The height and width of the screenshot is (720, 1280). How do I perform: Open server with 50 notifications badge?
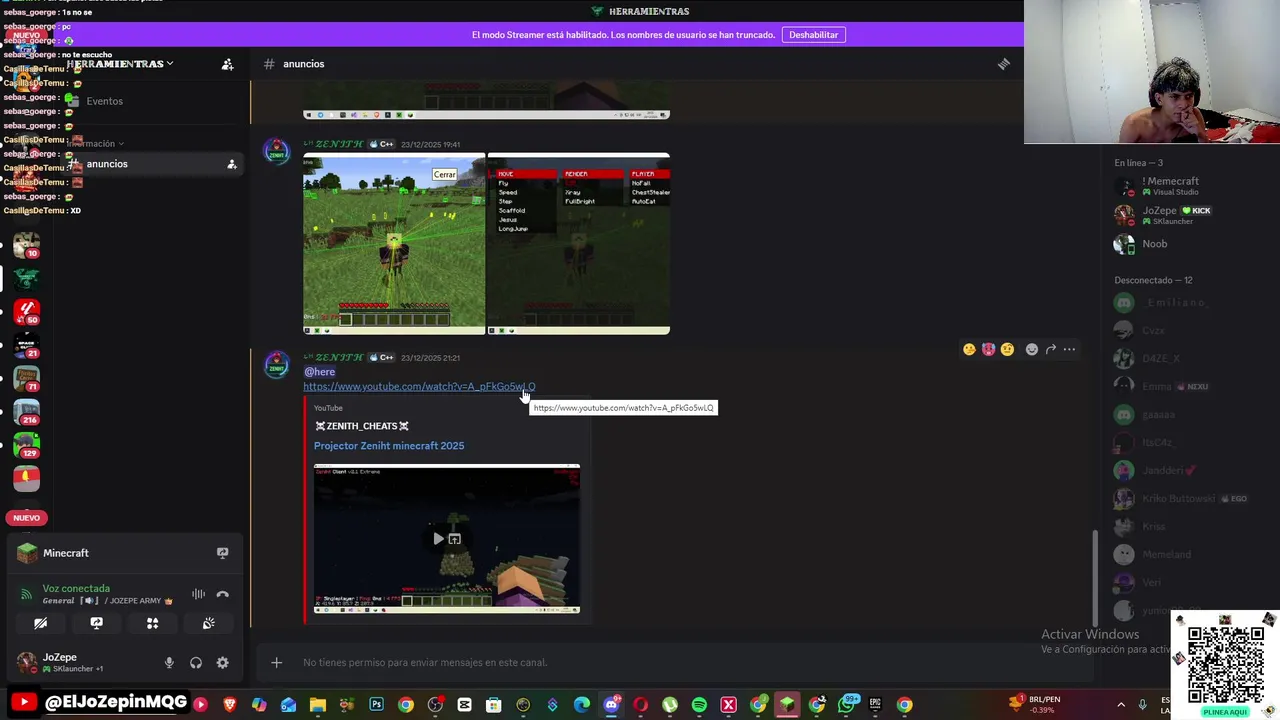pyautogui.click(x=27, y=311)
